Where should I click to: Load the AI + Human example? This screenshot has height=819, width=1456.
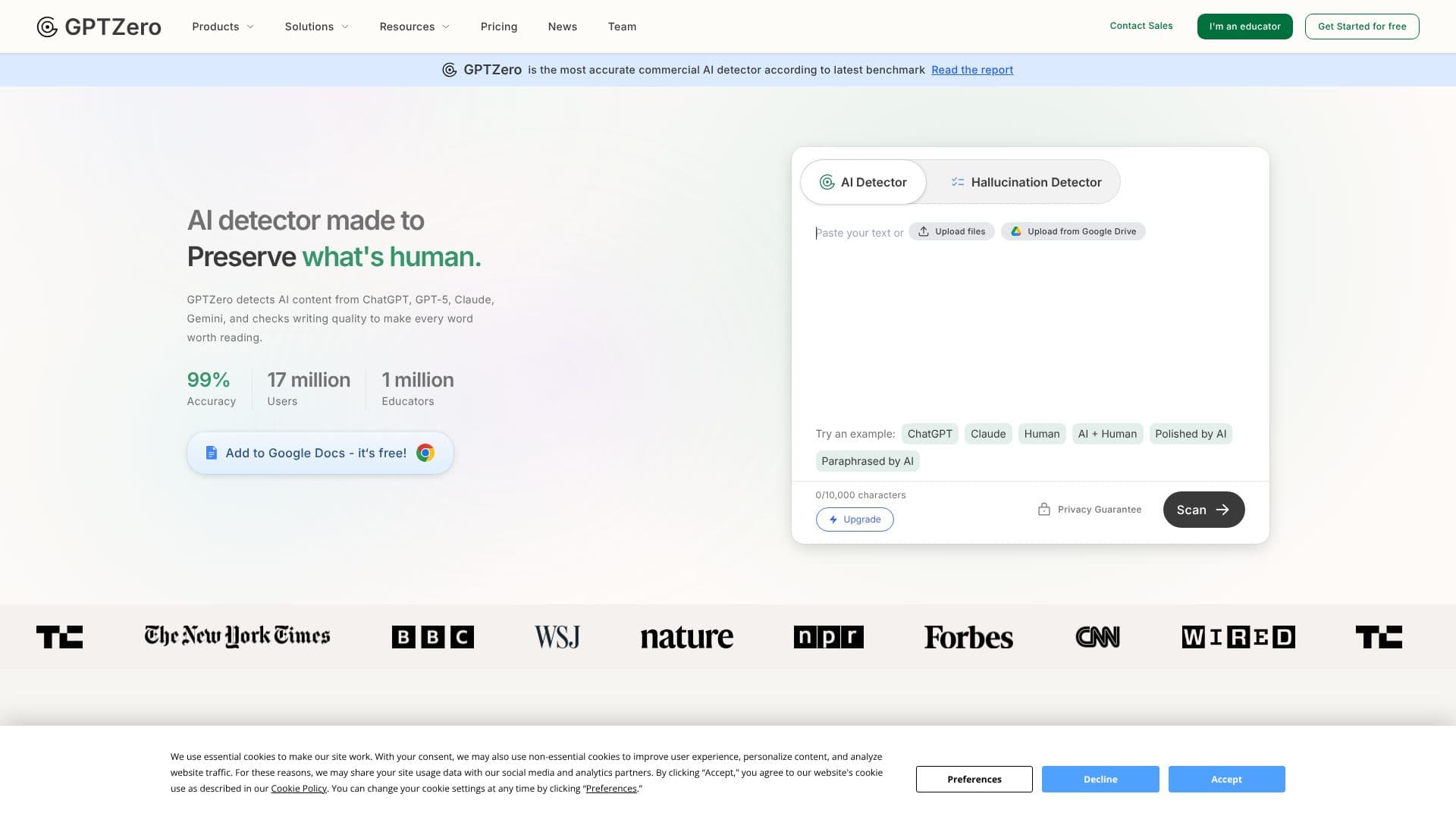tap(1107, 434)
